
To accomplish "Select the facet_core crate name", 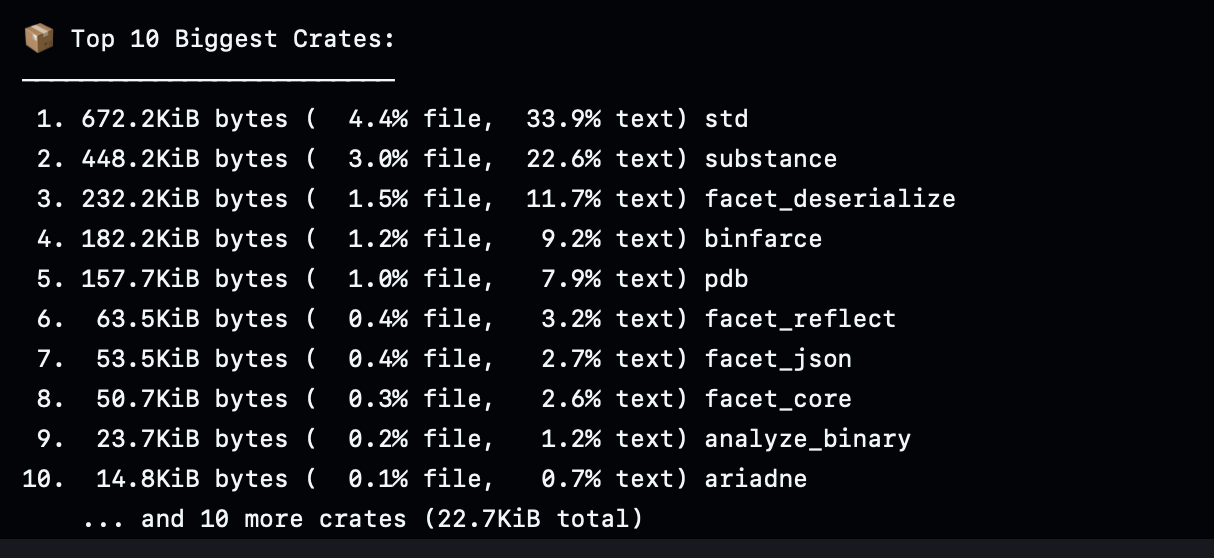I will click(778, 399).
